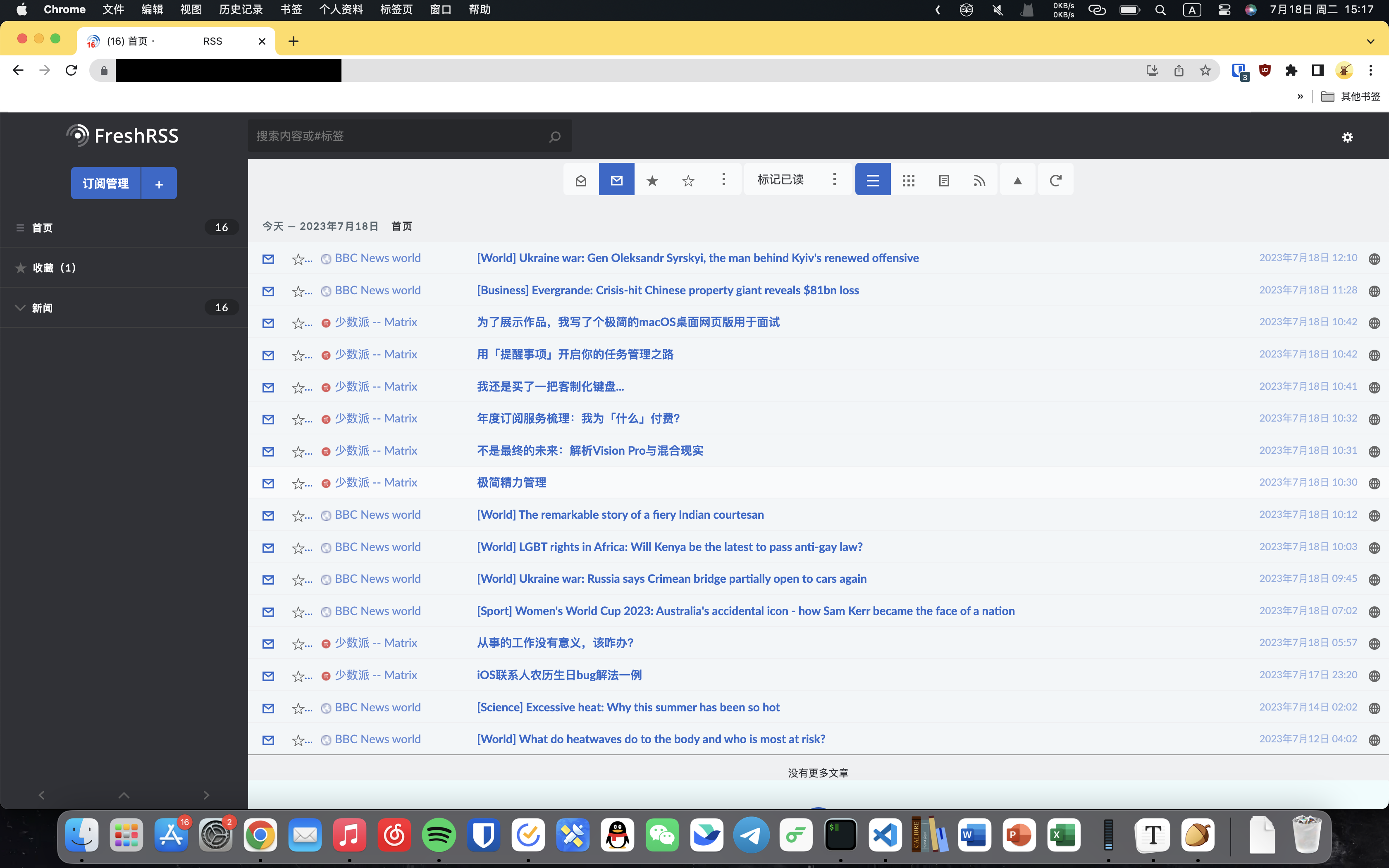1389x868 pixels.
Task: Open Visual Studio Code from Dock
Action: coord(885,835)
